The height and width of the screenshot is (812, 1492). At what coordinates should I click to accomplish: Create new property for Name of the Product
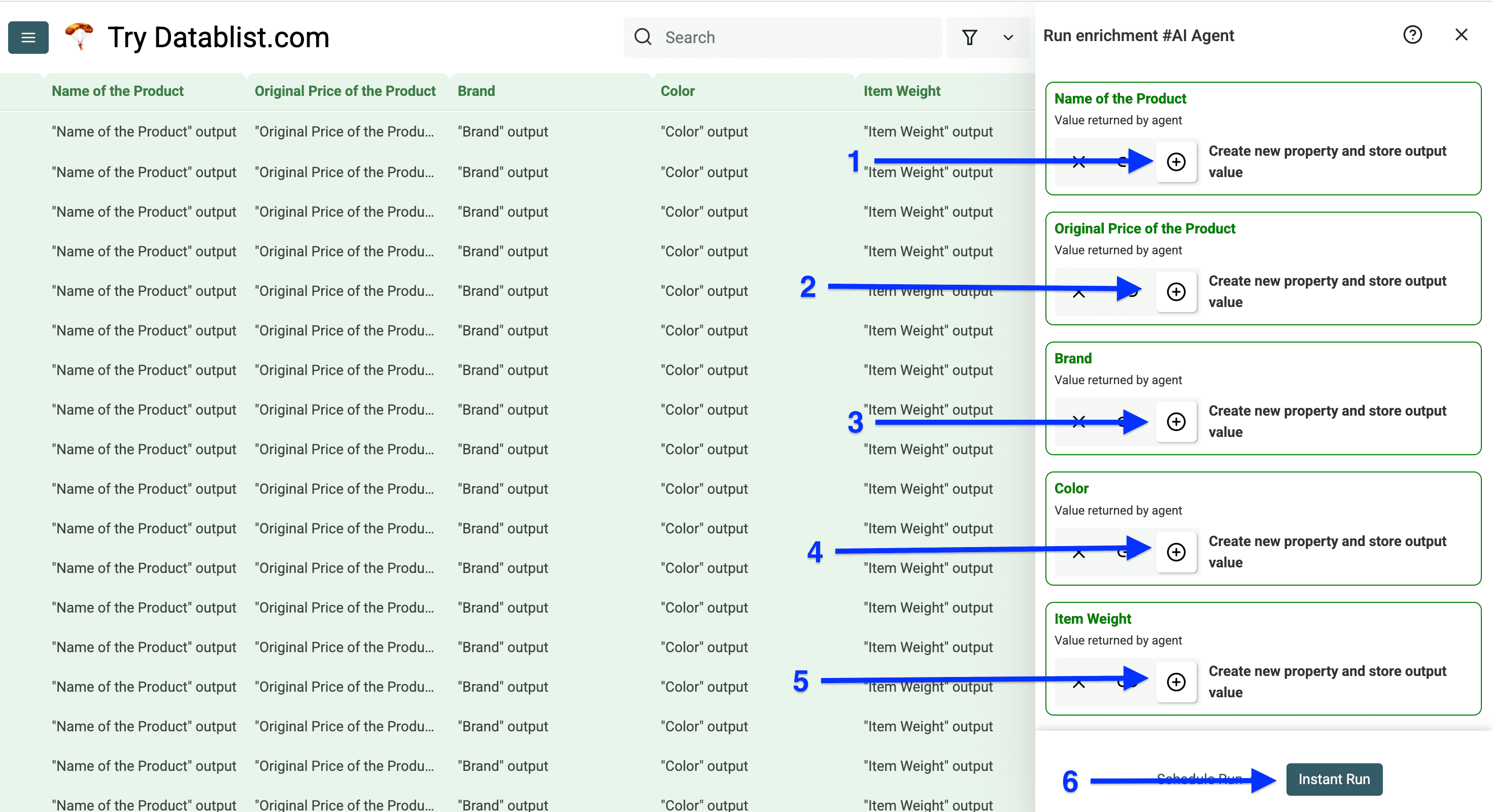click(1176, 162)
